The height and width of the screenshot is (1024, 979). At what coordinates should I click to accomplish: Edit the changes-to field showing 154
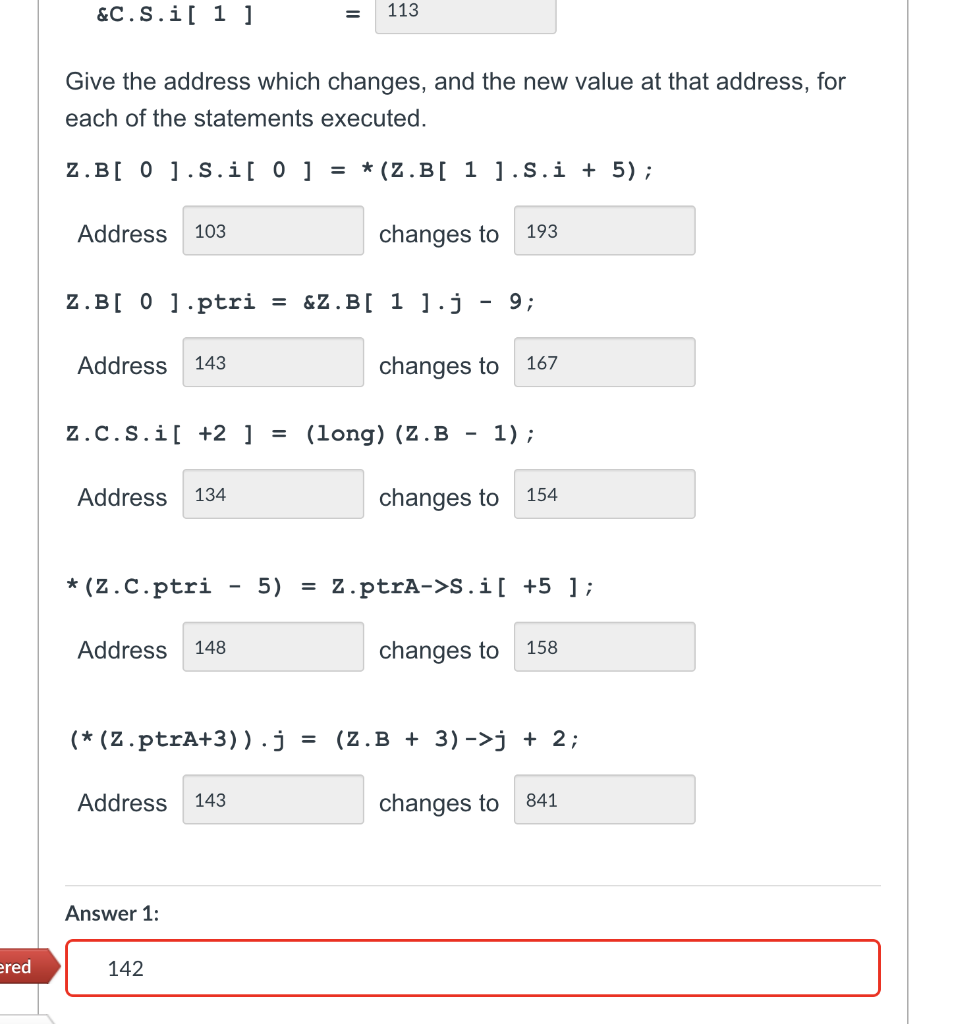604,494
